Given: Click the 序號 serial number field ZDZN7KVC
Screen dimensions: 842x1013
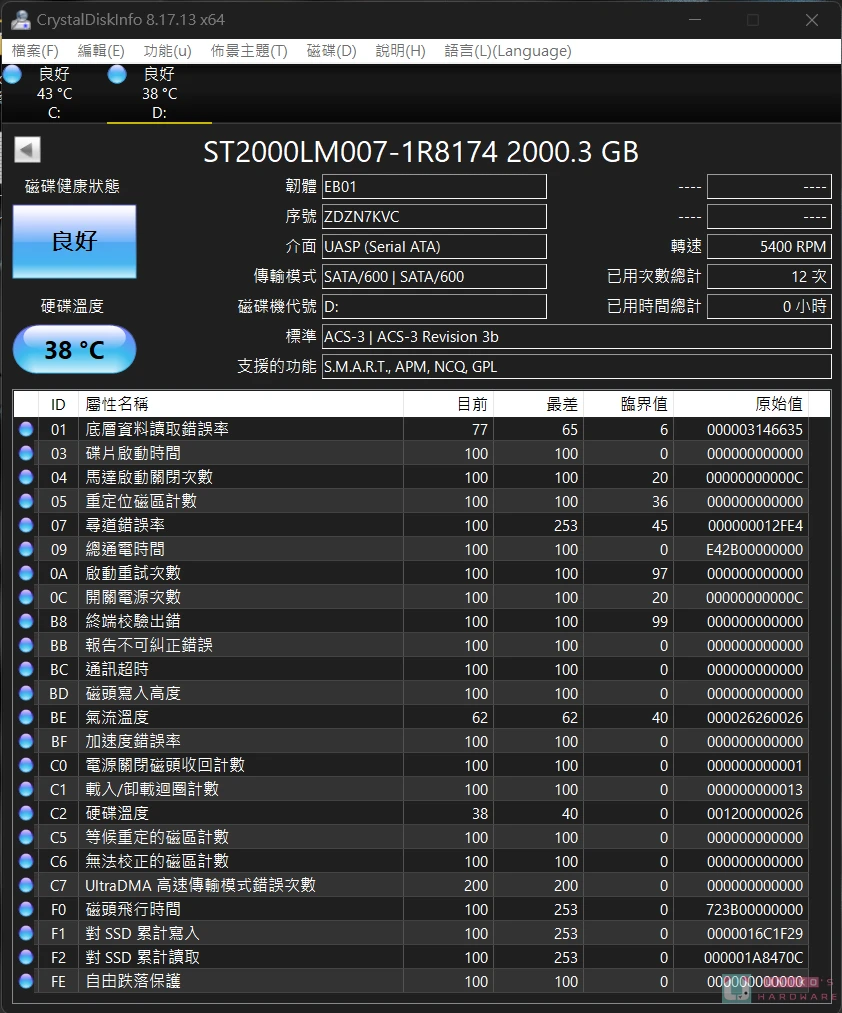Looking at the screenshot, I should tap(434, 216).
